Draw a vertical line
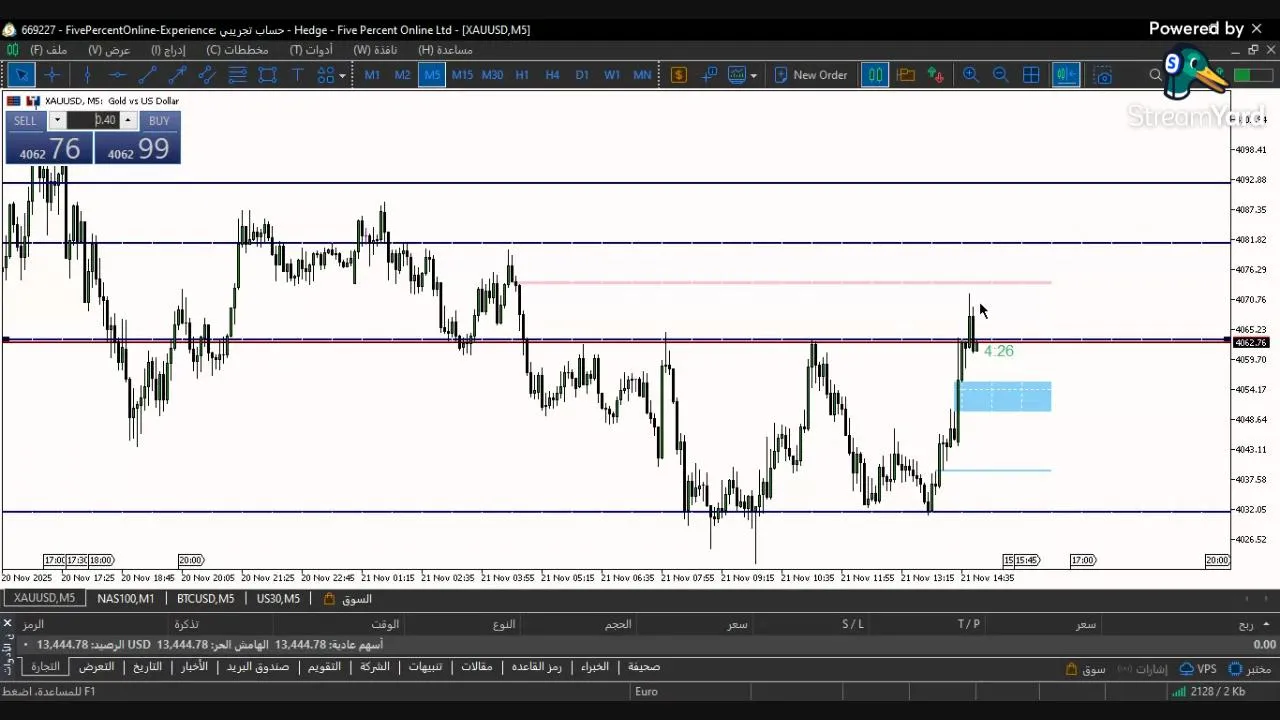The height and width of the screenshot is (720, 1280). tap(87, 75)
